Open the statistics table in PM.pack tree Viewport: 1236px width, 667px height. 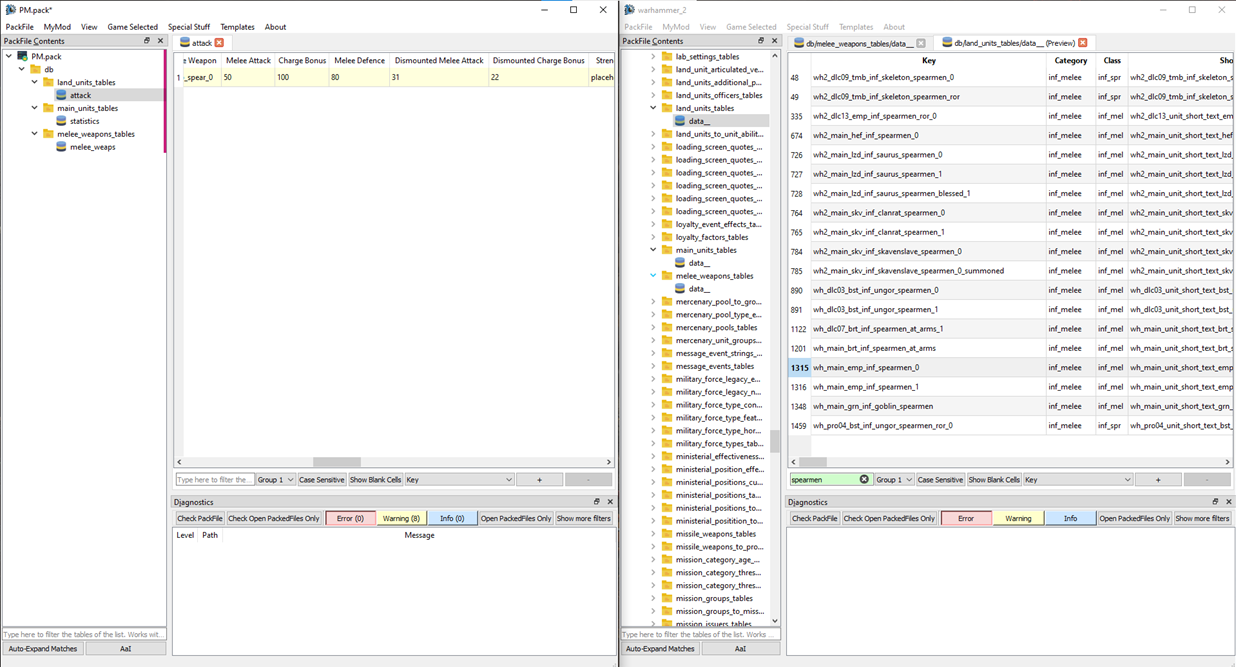84,121
